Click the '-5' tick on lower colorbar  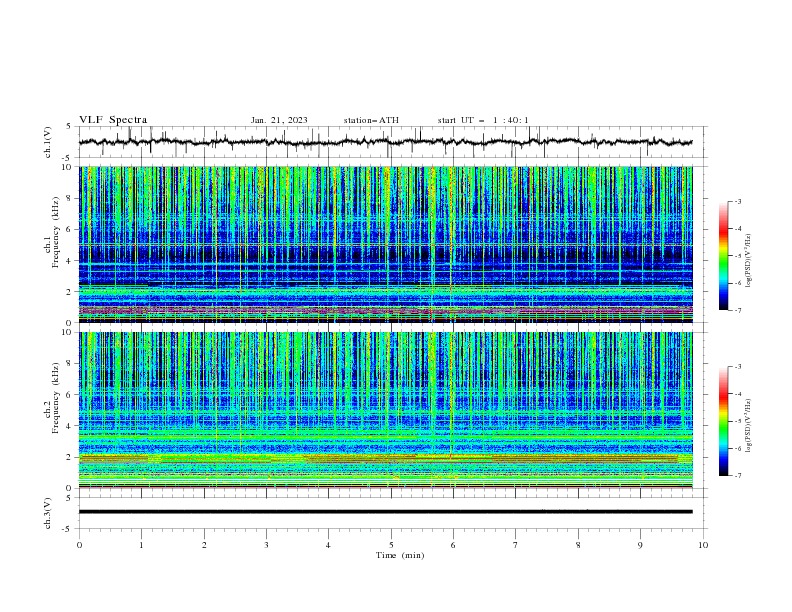737,421
